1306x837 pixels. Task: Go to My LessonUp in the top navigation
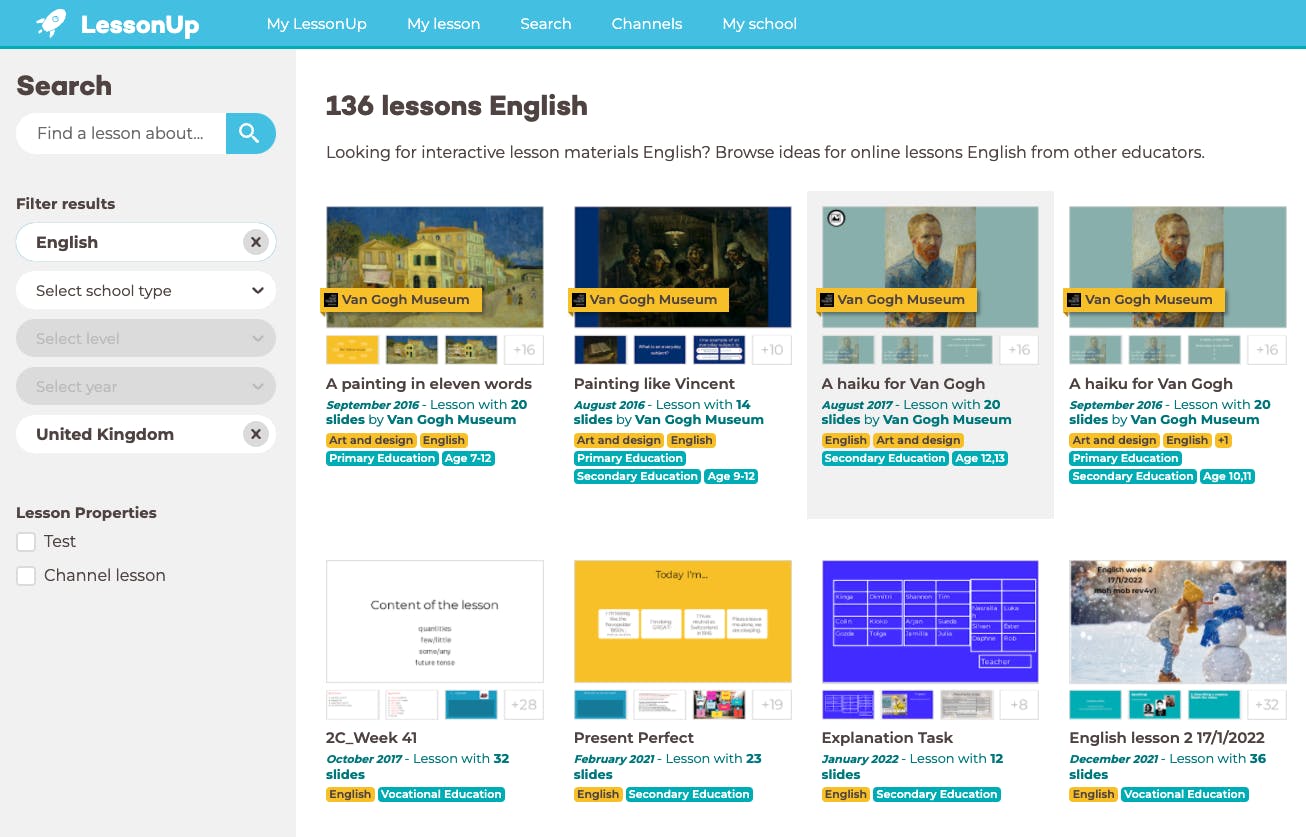point(316,23)
